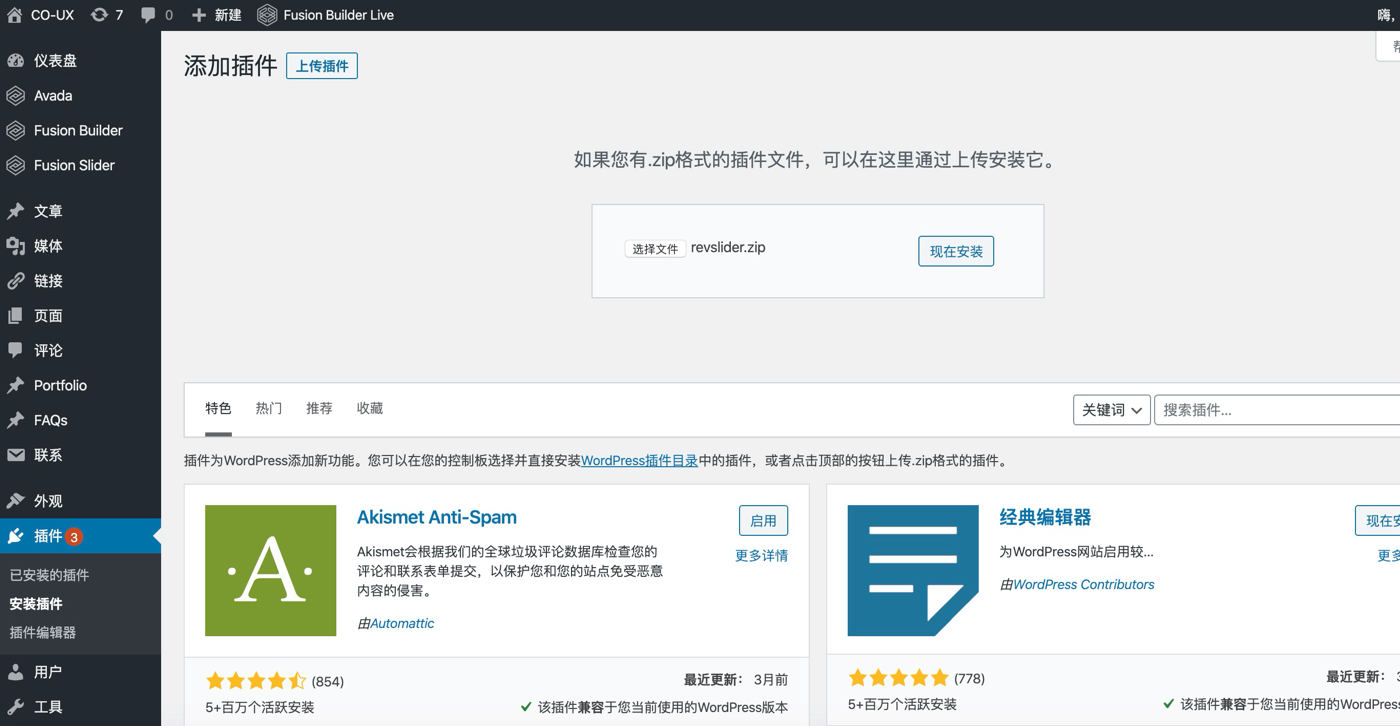This screenshot has width=1400, height=726.
Task: Switch to the 推荐 tab
Action: pyautogui.click(x=319, y=408)
